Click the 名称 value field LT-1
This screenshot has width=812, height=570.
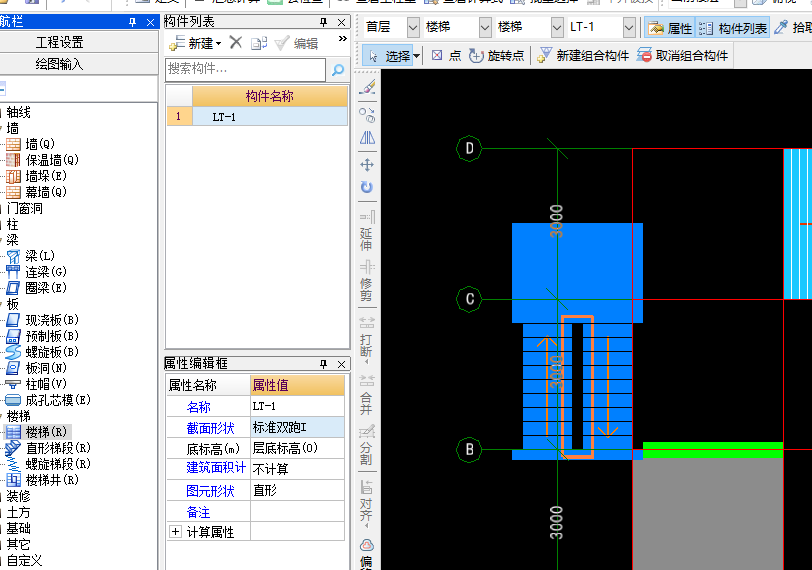(297, 406)
